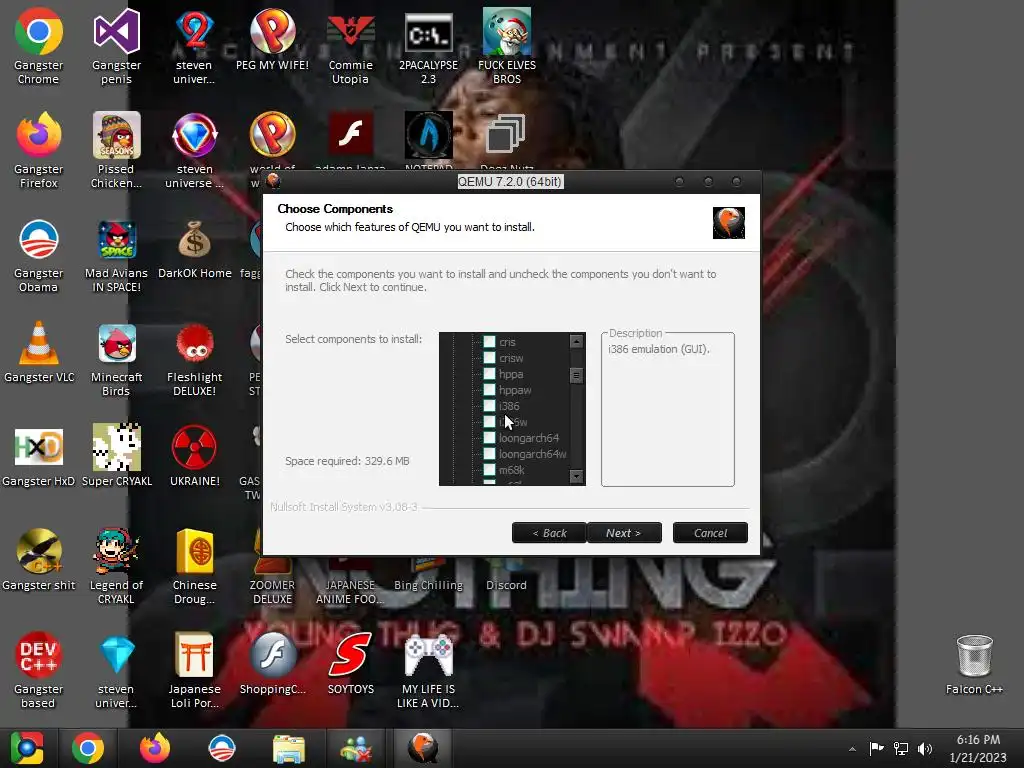Open the Pissed Chicken Seasons icon
Screen dimensions: 1024x768
[x=116, y=150]
